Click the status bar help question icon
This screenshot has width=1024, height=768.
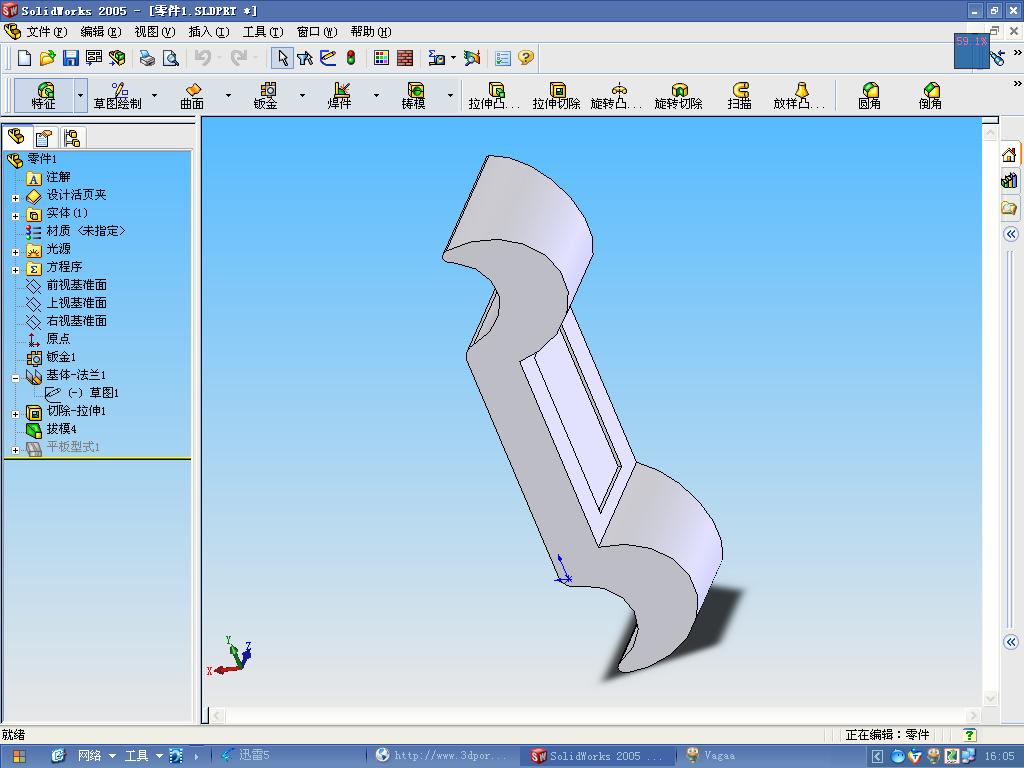pyautogui.click(x=970, y=735)
